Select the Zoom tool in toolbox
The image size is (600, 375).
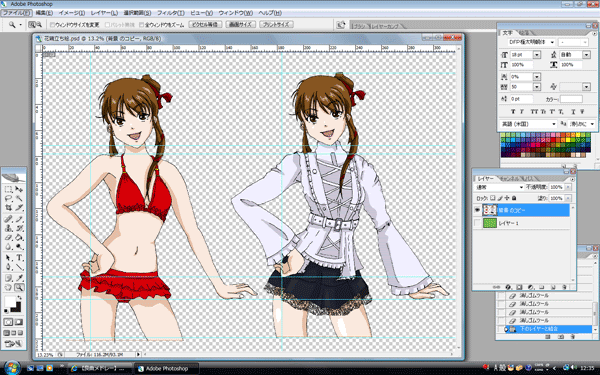pyautogui.click(x=19, y=287)
